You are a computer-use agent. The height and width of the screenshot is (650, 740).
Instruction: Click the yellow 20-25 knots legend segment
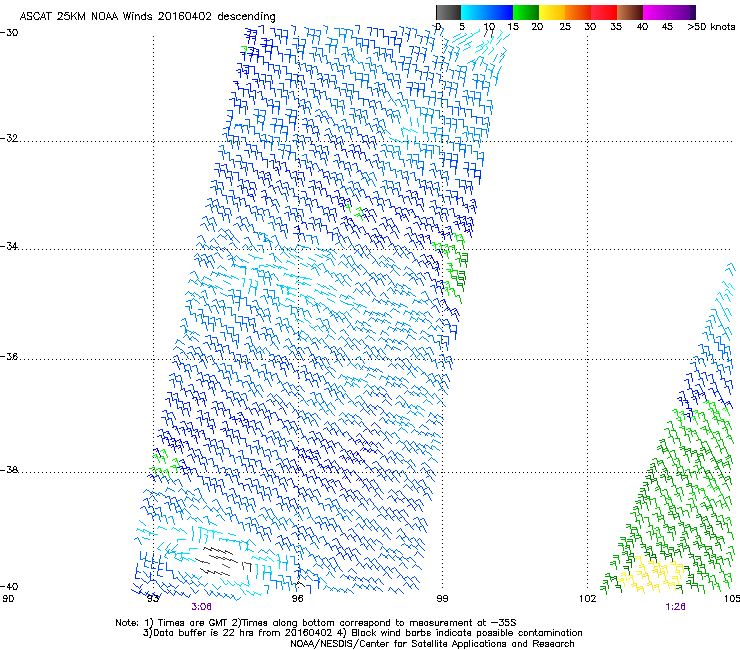(x=552, y=12)
